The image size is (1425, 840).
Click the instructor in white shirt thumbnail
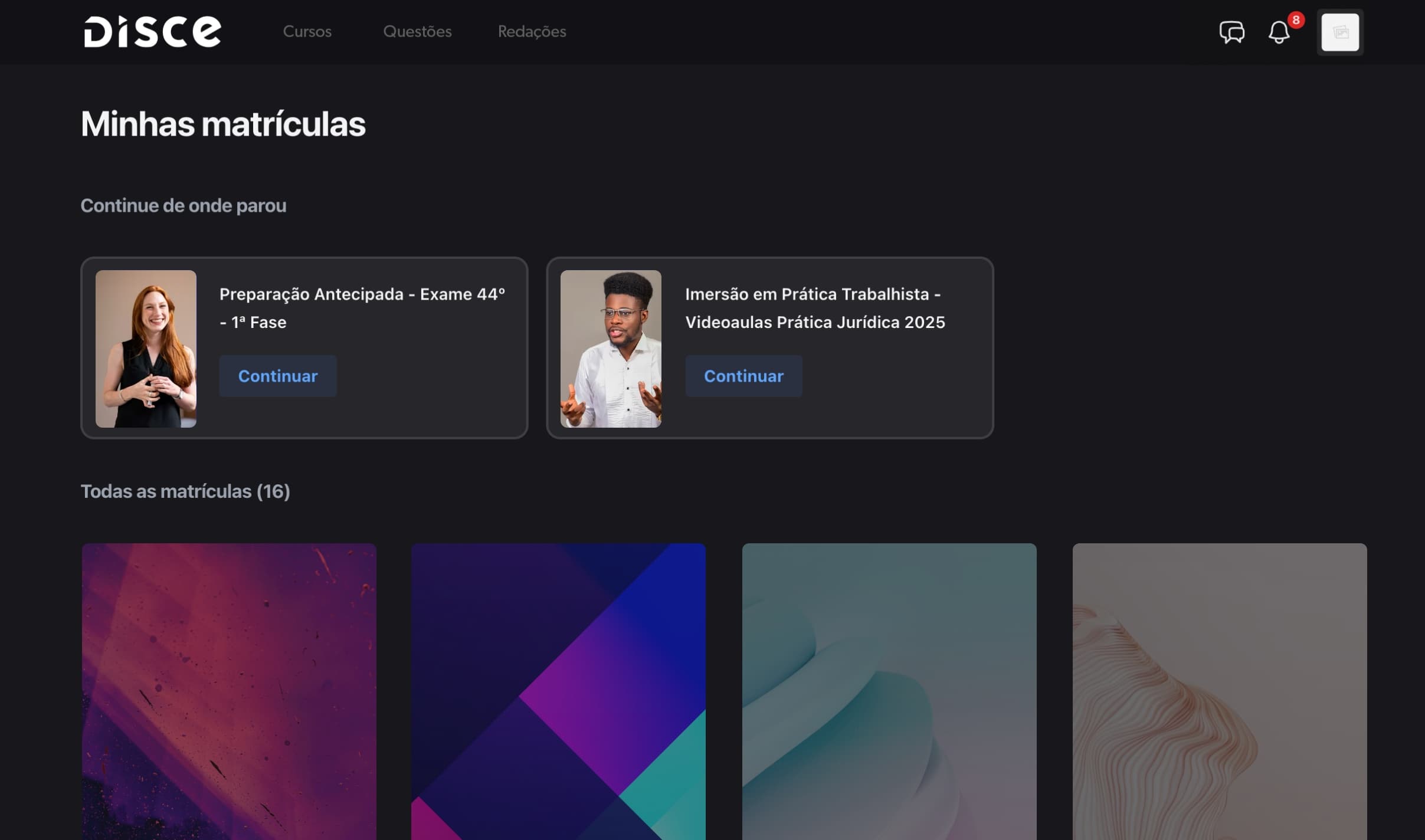[611, 349]
